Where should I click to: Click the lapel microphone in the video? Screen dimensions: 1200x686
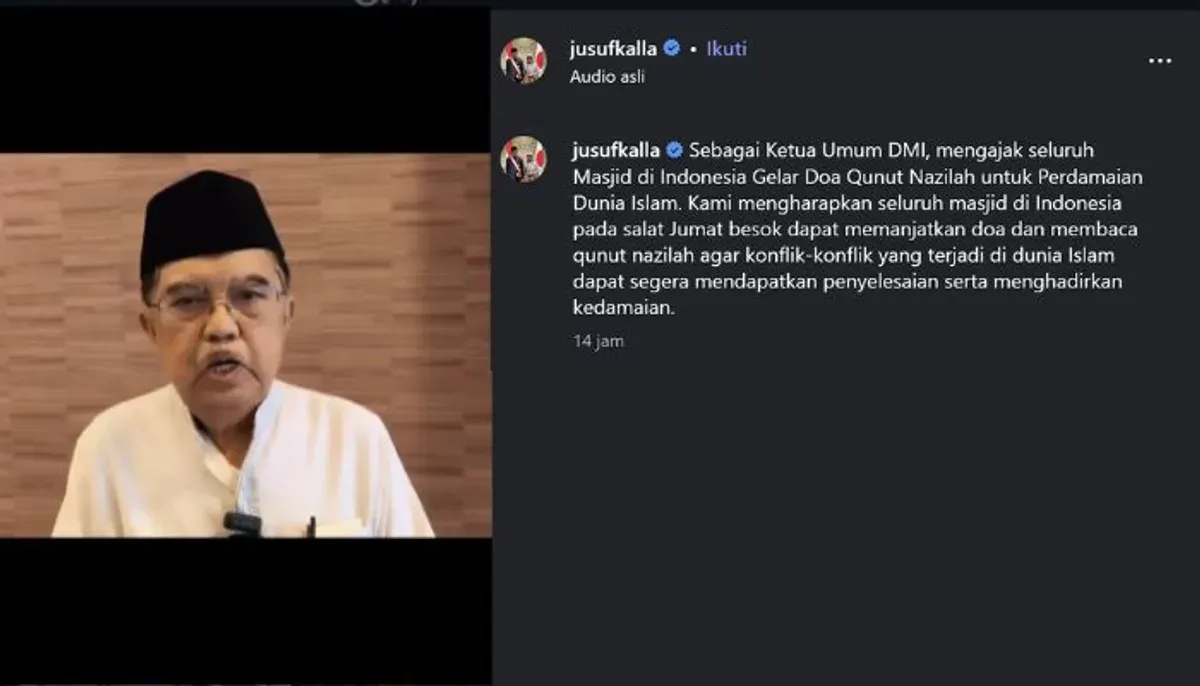tap(242, 523)
